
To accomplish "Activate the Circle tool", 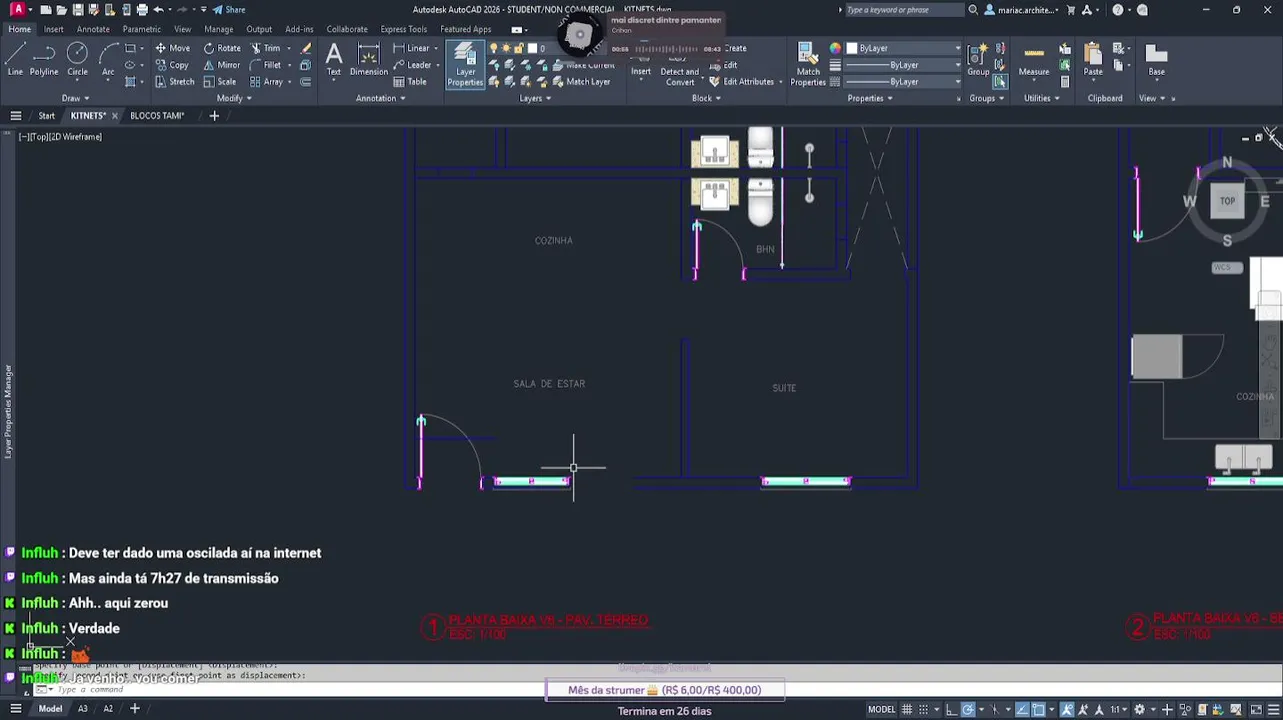I will tap(77, 60).
